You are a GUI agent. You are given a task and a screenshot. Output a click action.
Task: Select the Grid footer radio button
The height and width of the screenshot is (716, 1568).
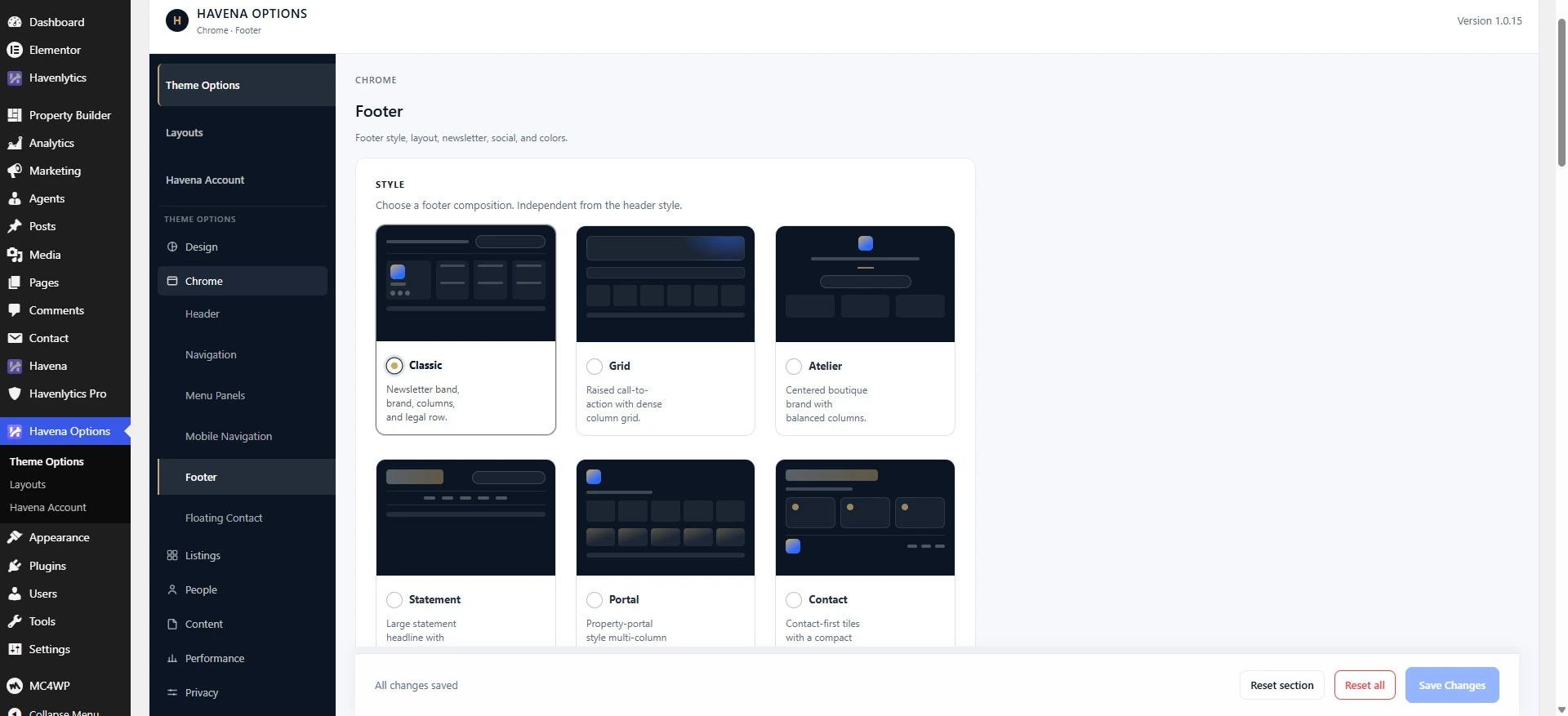click(595, 367)
